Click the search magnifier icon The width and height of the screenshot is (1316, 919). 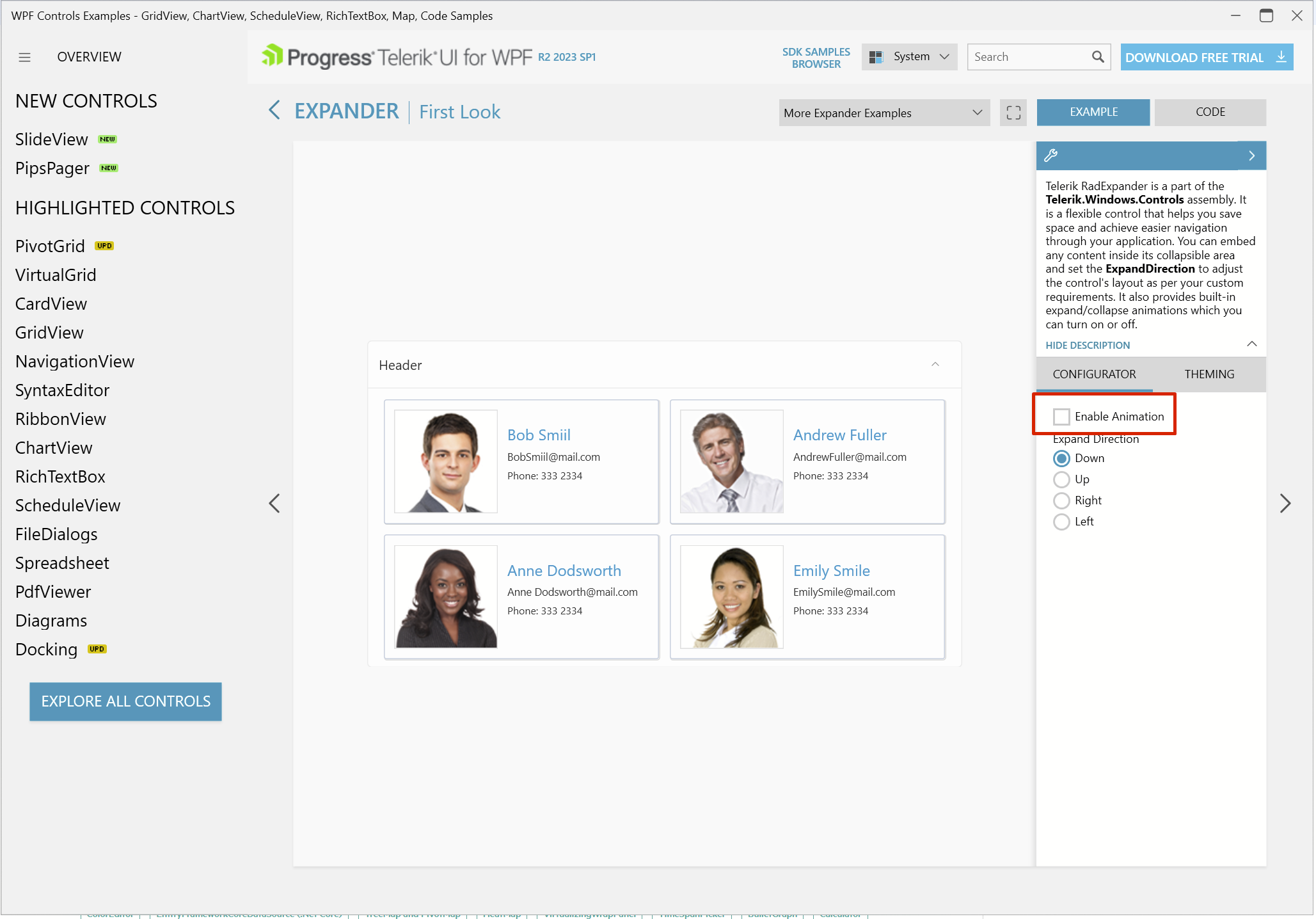[1098, 57]
